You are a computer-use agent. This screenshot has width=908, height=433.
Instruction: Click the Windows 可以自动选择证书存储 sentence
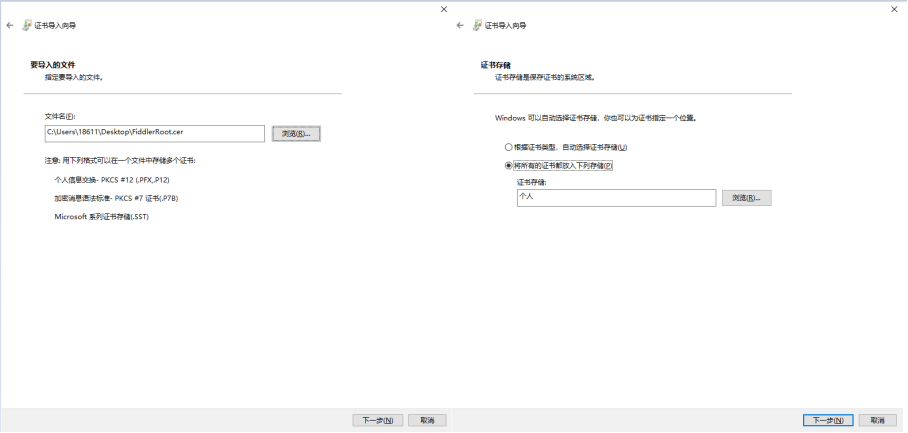[595, 118]
